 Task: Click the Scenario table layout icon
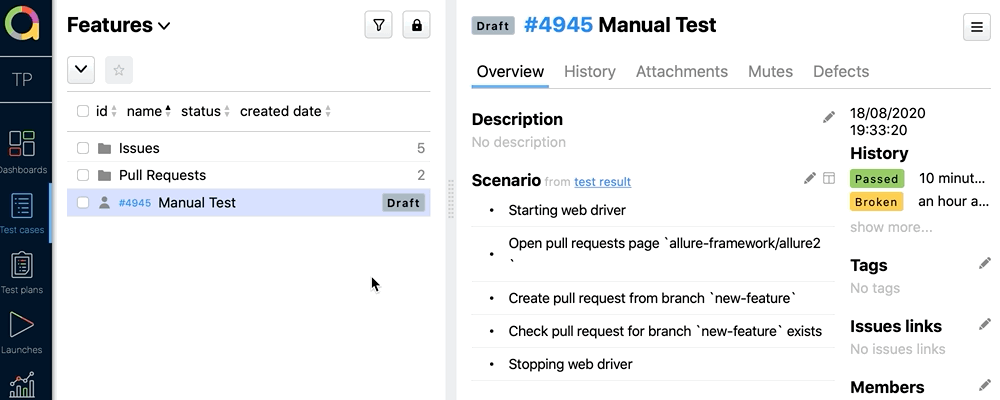[829, 178]
